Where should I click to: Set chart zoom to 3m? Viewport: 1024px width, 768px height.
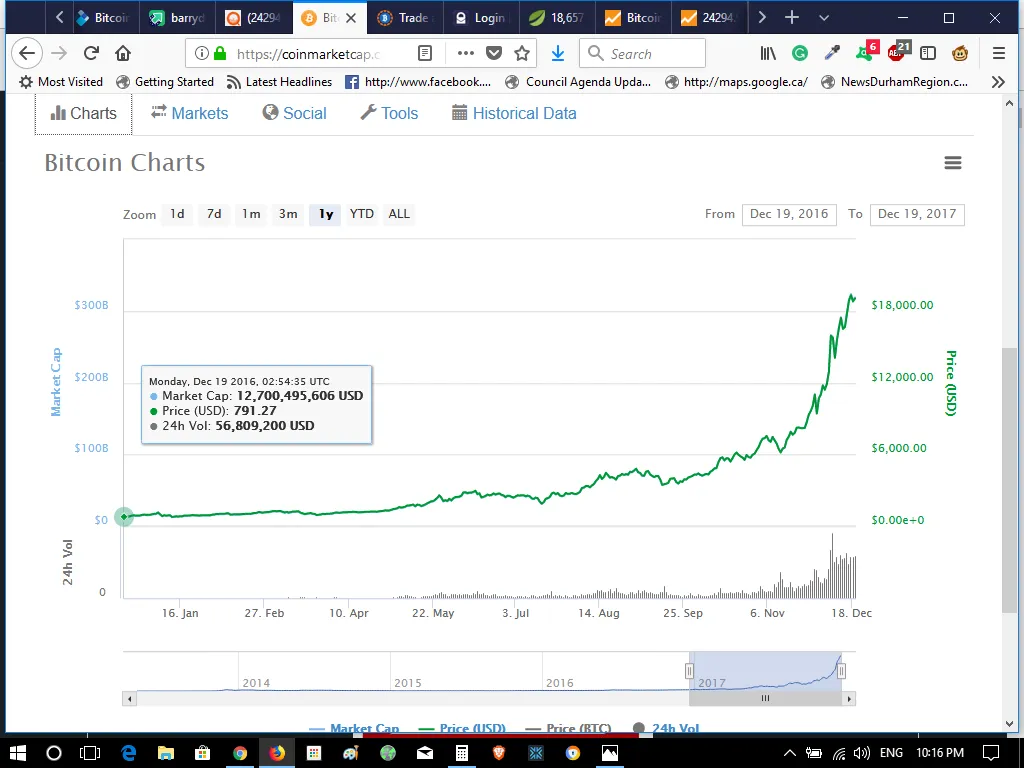point(288,214)
